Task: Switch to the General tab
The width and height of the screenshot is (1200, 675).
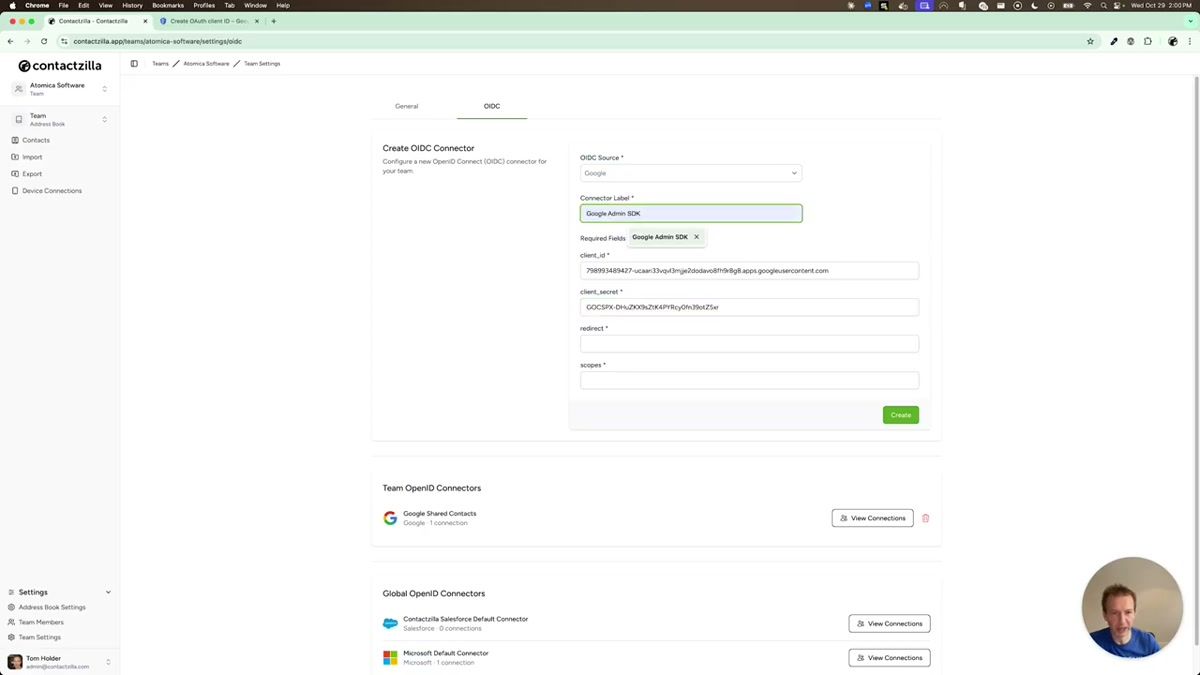Action: [406, 106]
